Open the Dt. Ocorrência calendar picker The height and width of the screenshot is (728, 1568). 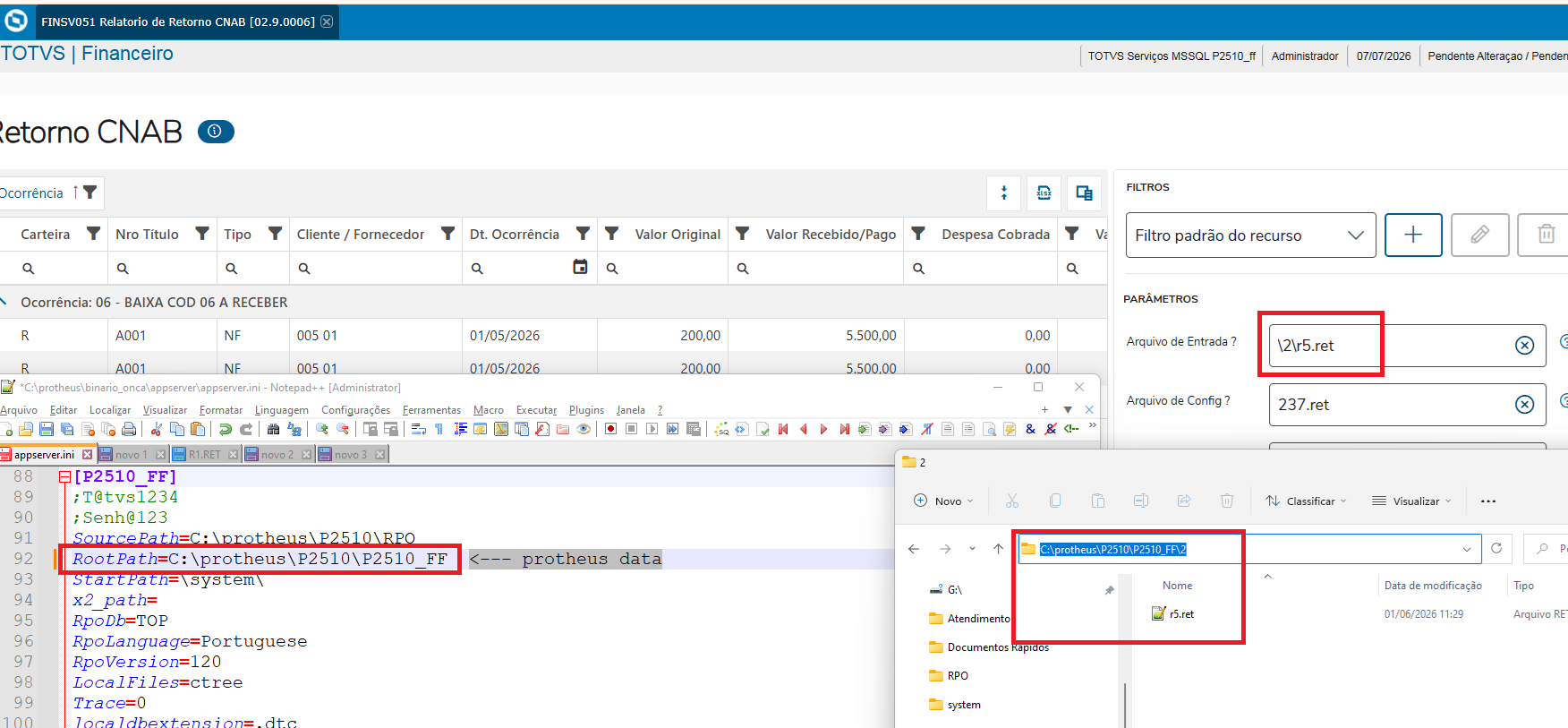click(x=580, y=267)
